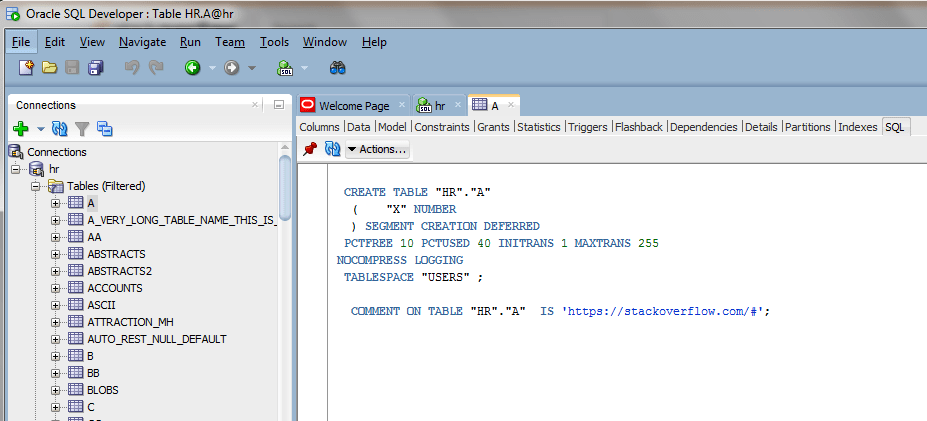
Task: Click the green Back navigation icon
Action: (x=193, y=68)
